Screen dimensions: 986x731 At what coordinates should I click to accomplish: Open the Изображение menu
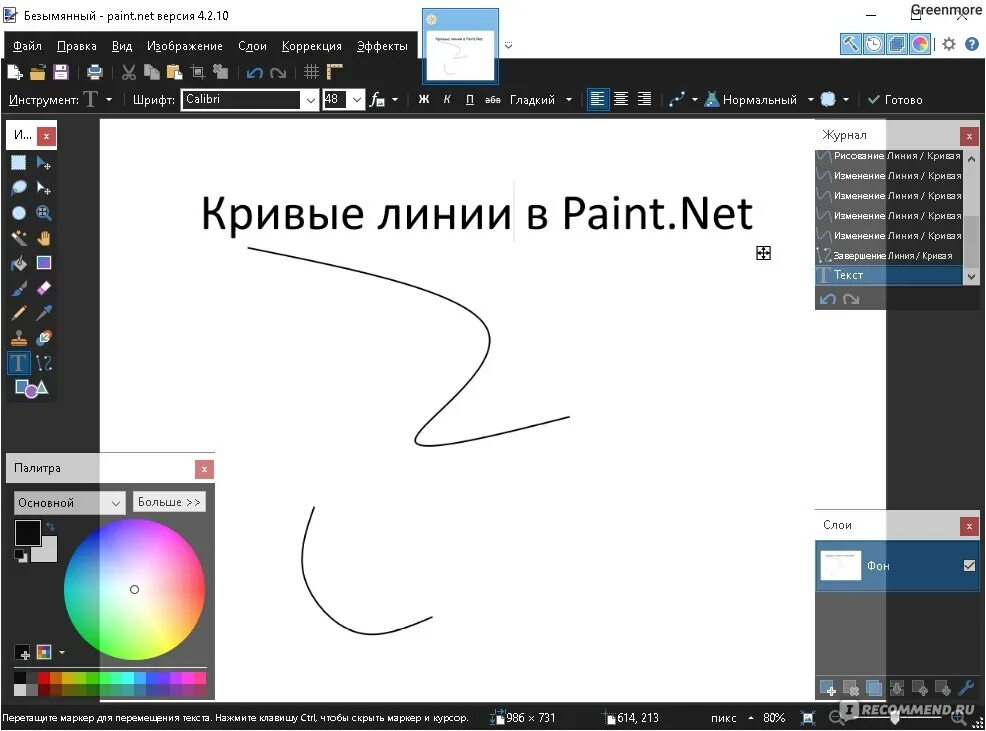click(185, 46)
